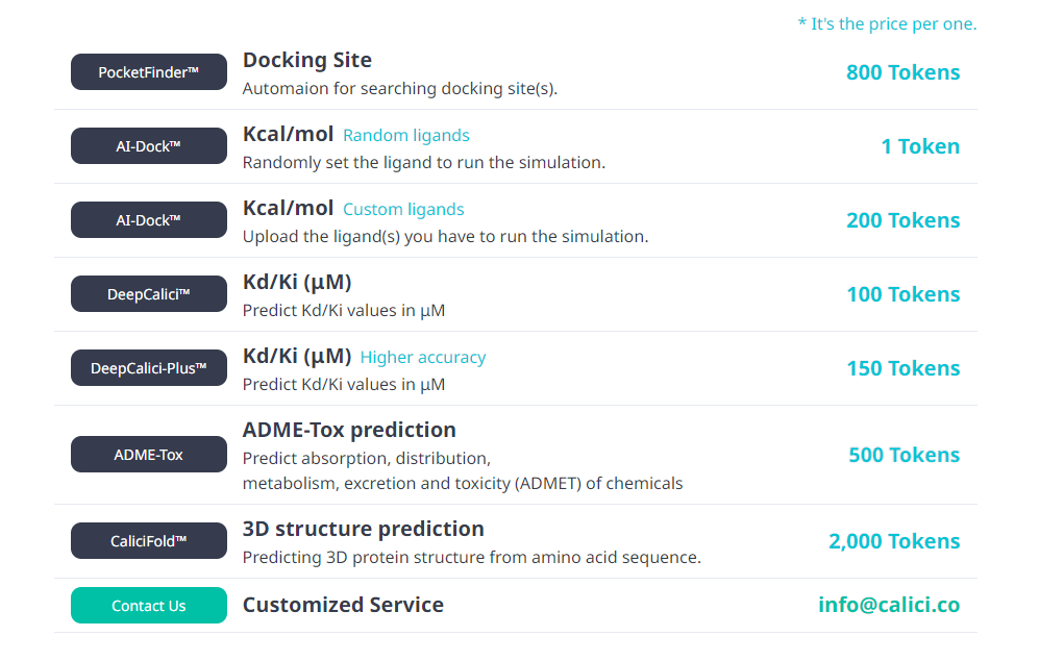The height and width of the screenshot is (648, 1039).
Task: Click the ADME-Tox prediction heading
Action: tap(349, 430)
